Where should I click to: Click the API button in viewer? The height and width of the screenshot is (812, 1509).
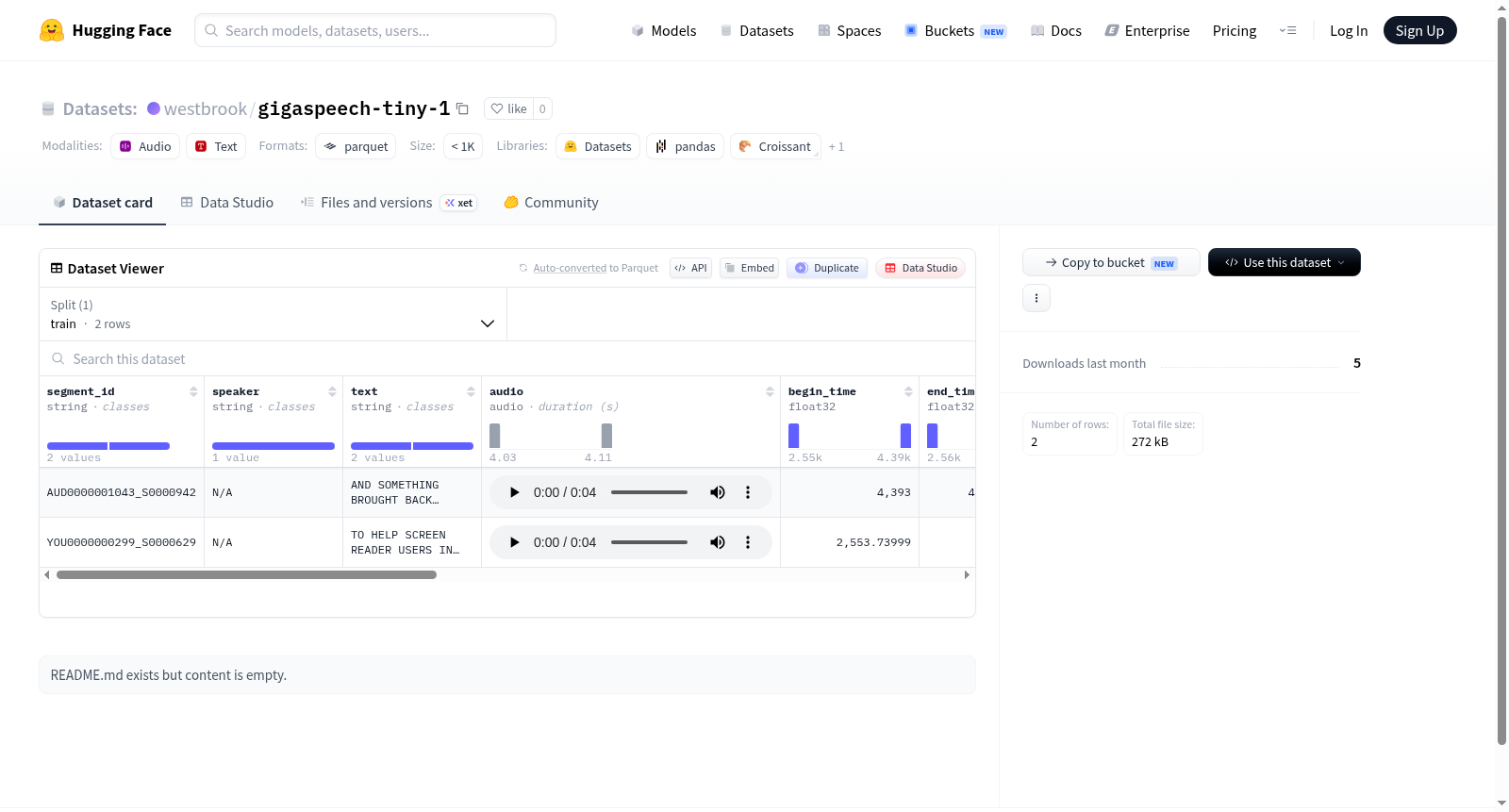pyautogui.click(x=690, y=268)
